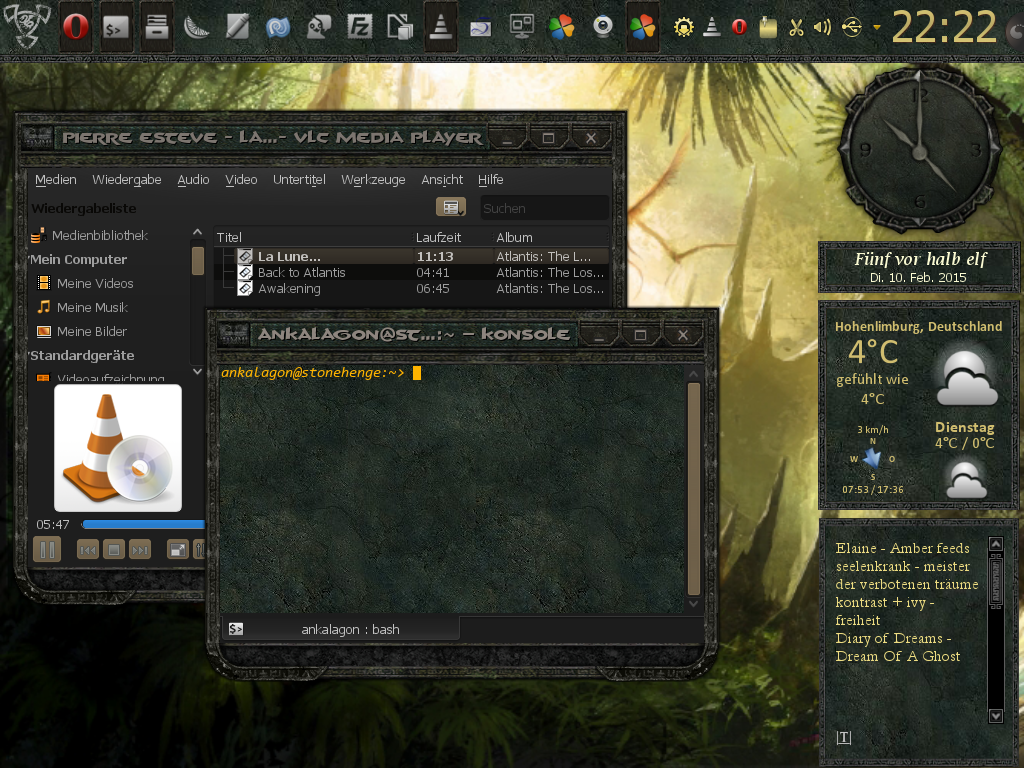
Task: Select the Awakening playlist row
Action: coord(411,289)
